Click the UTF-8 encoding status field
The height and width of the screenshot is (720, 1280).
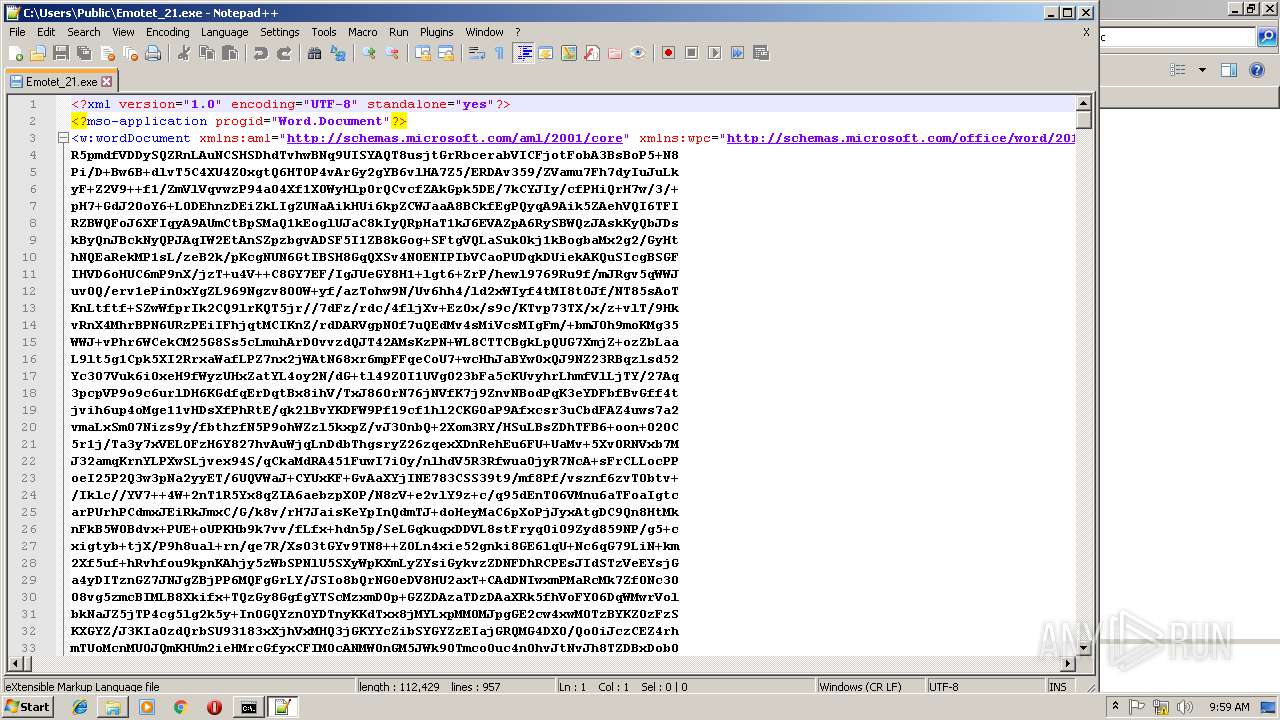(x=985, y=687)
